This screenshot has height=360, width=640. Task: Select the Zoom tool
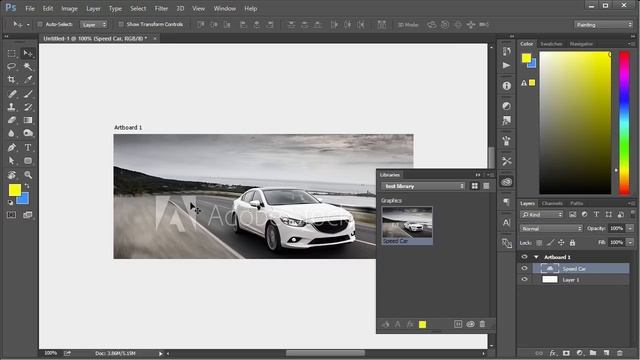[x=28, y=175]
